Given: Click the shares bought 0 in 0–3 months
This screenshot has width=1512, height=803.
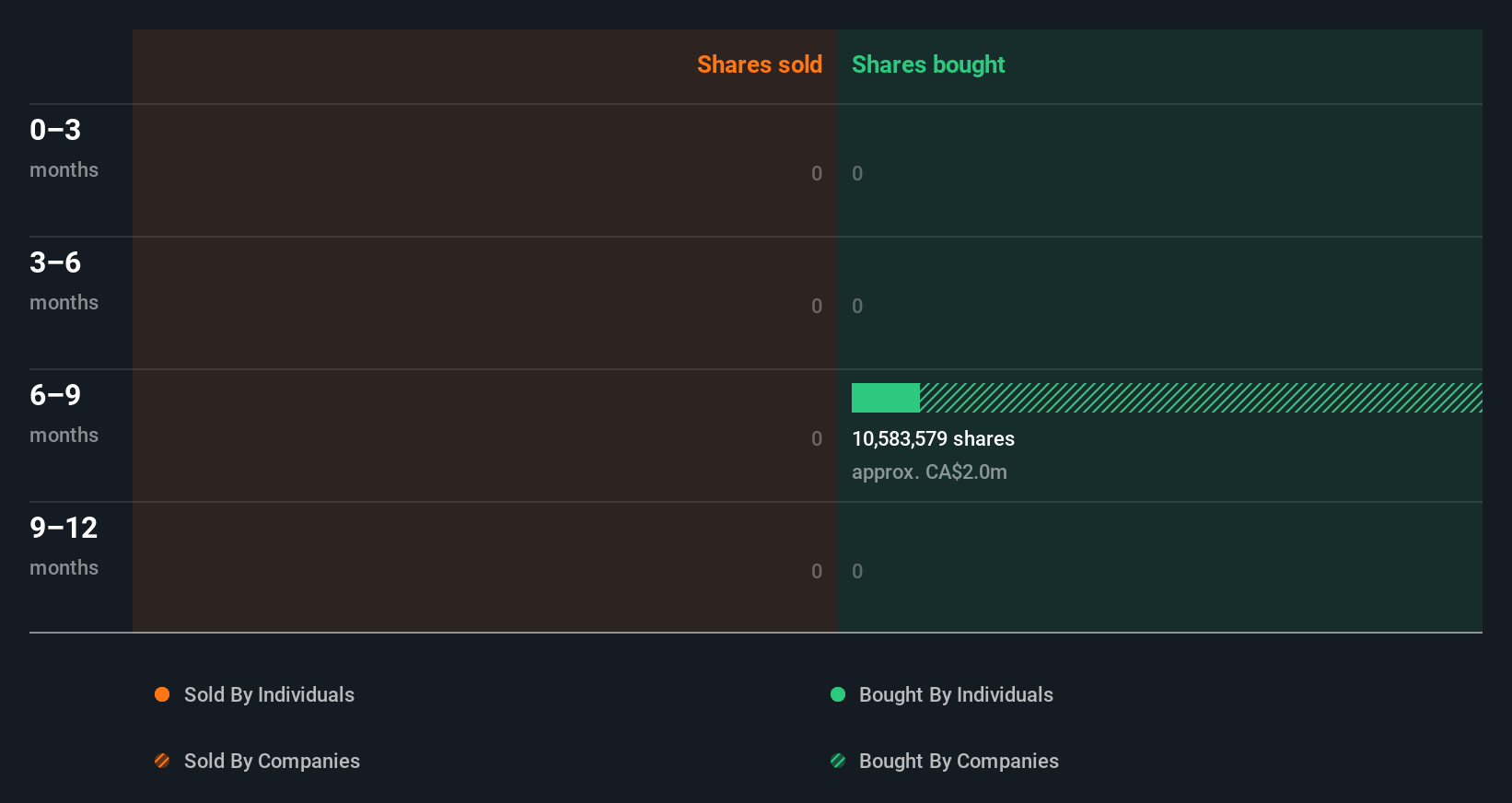Looking at the screenshot, I should 857,173.
